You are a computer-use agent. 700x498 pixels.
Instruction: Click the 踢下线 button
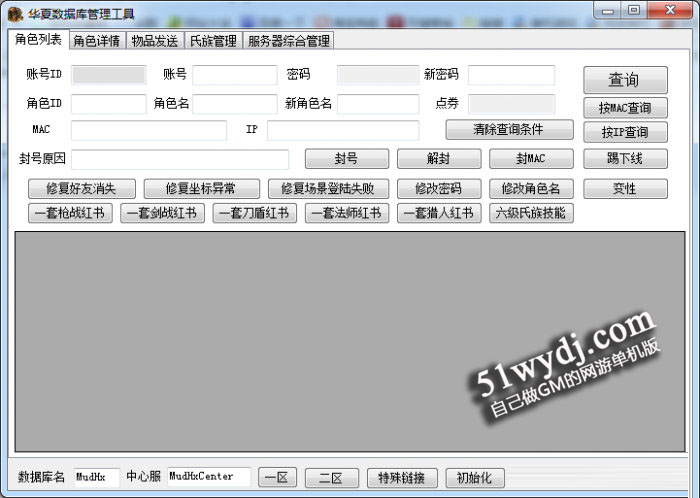pyautogui.click(x=625, y=159)
